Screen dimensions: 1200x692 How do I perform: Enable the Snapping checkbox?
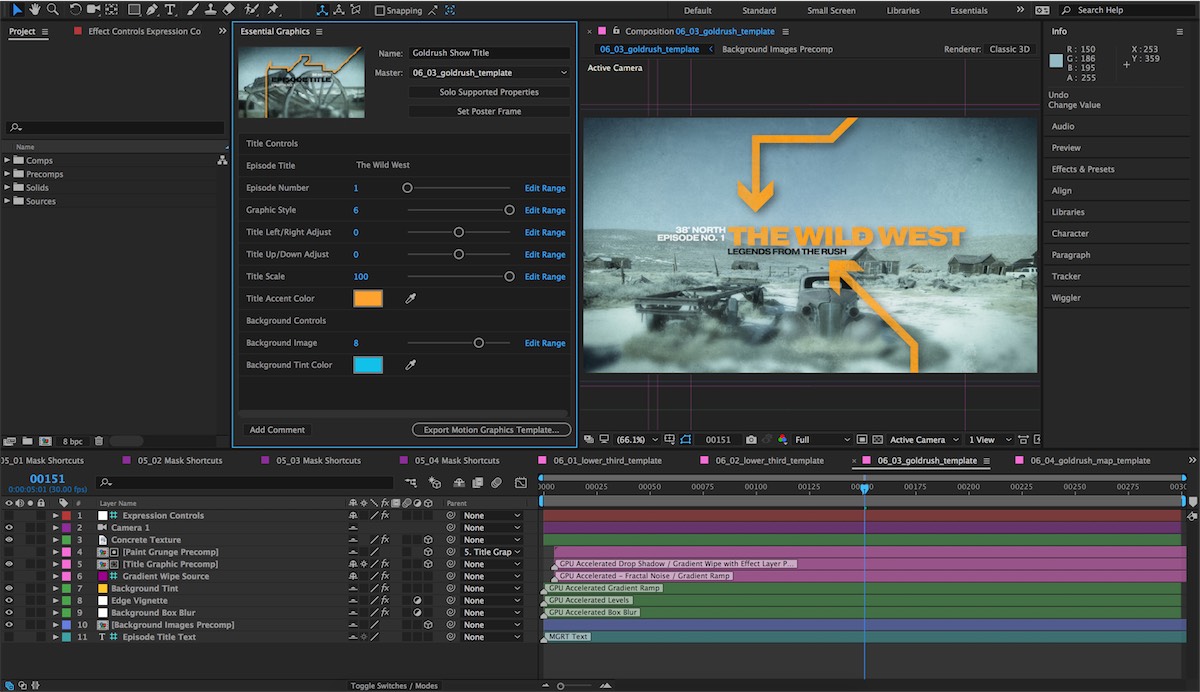click(380, 11)
